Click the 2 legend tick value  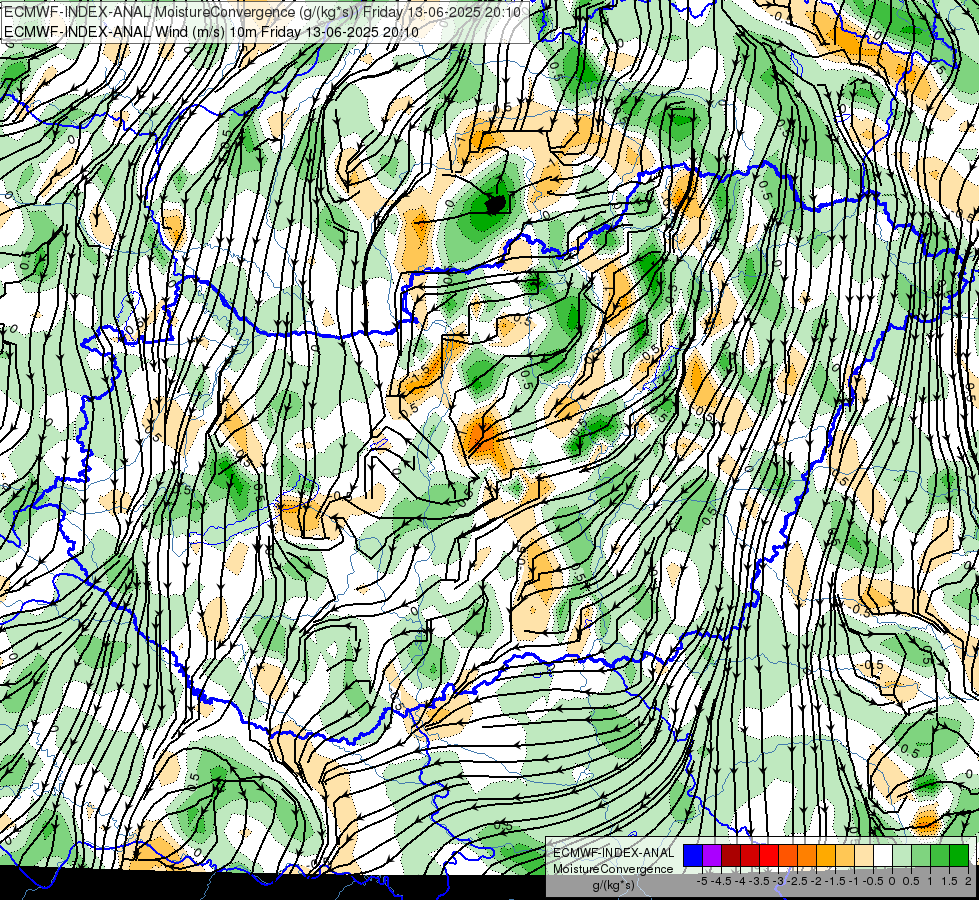point(968,881)
